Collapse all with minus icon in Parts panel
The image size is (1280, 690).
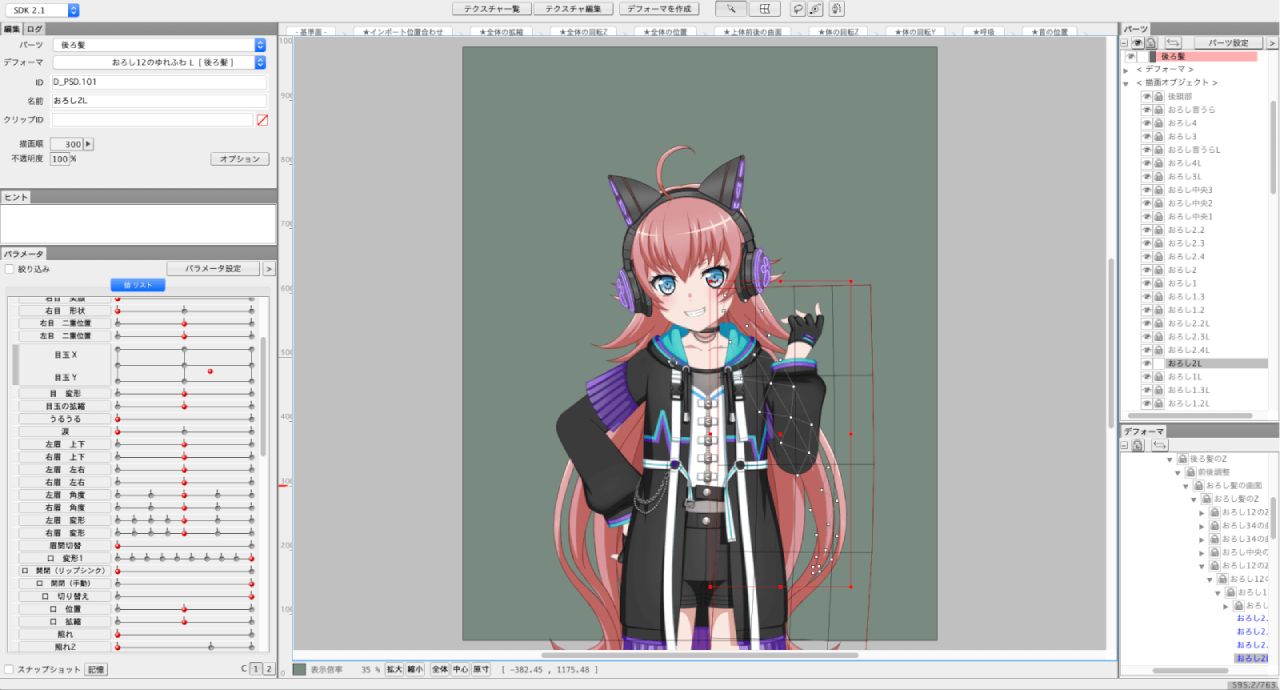click(1125, 43)
